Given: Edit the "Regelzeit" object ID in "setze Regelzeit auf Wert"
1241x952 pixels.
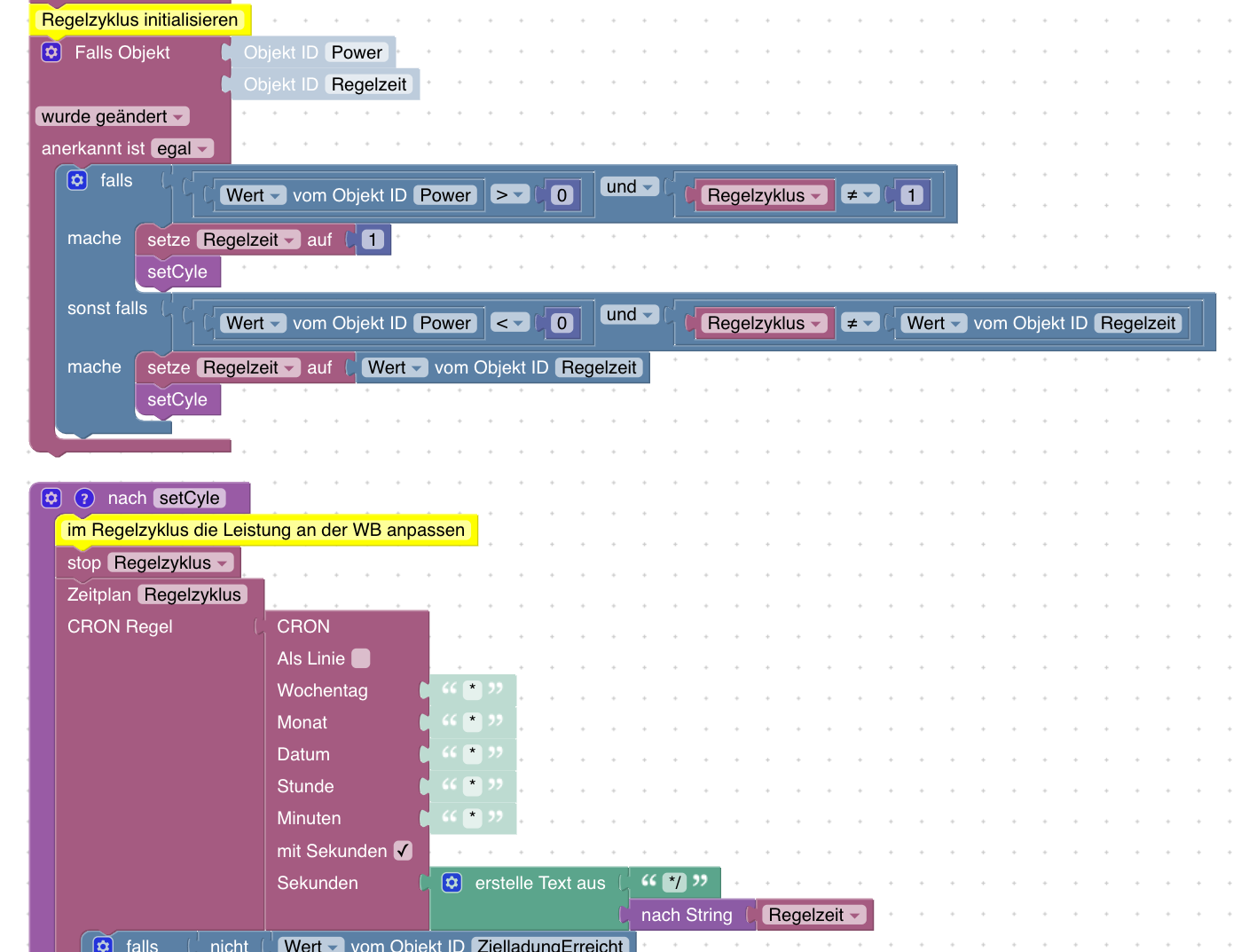Looking at the screenshot, I should (x=599, y=367).
